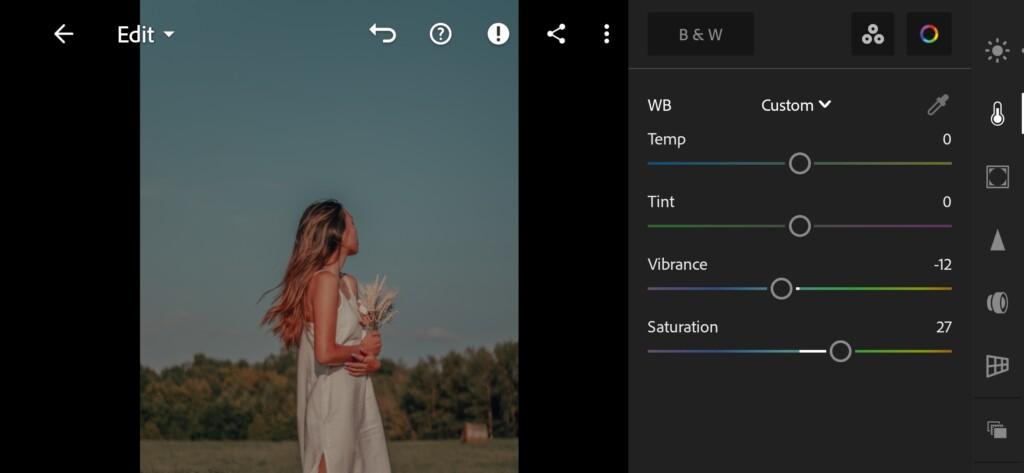The image size is (1024, 473).
Task: Click the WB label
Action: pos(659,105)
